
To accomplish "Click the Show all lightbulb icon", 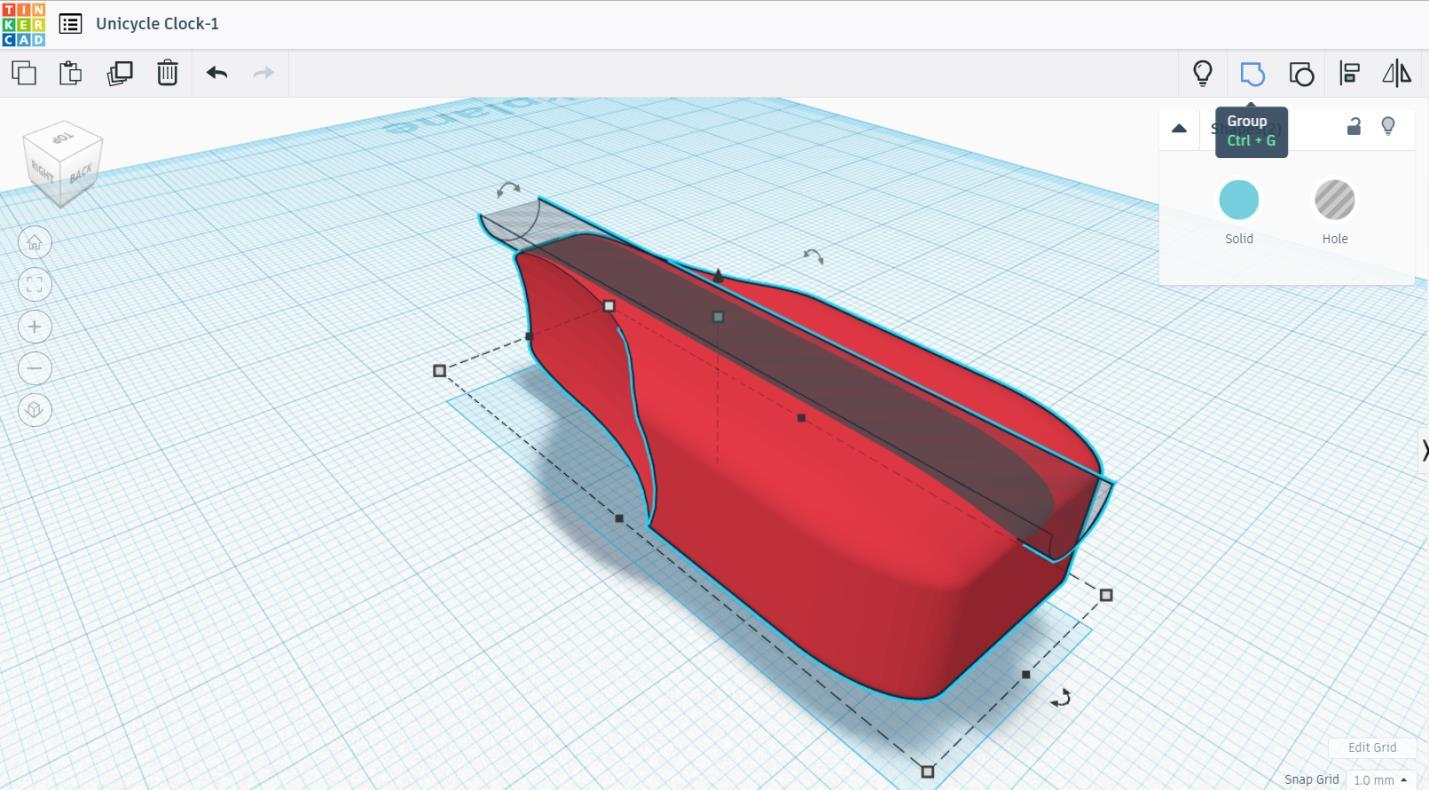I will [x=1203, y=73].
